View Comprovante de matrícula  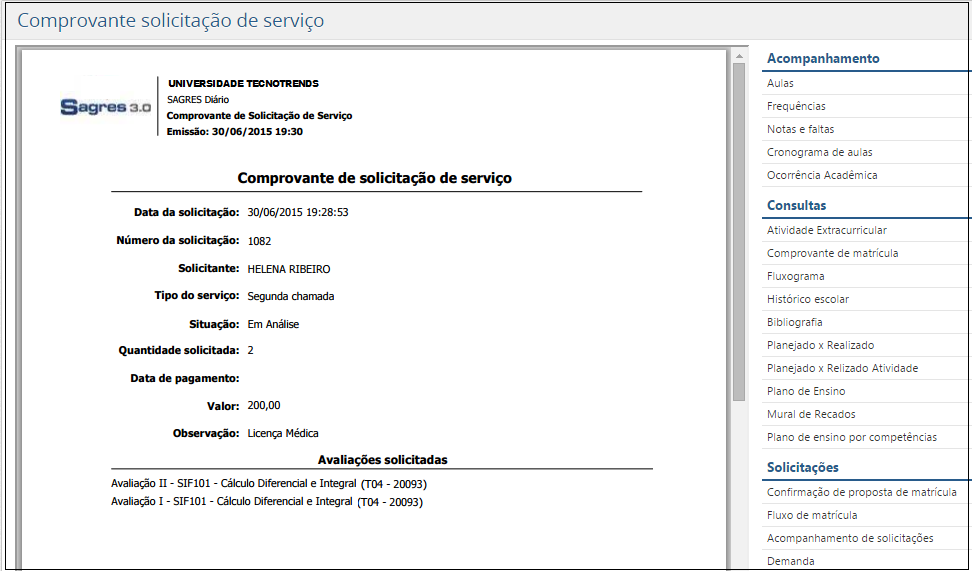coord(832,253)
